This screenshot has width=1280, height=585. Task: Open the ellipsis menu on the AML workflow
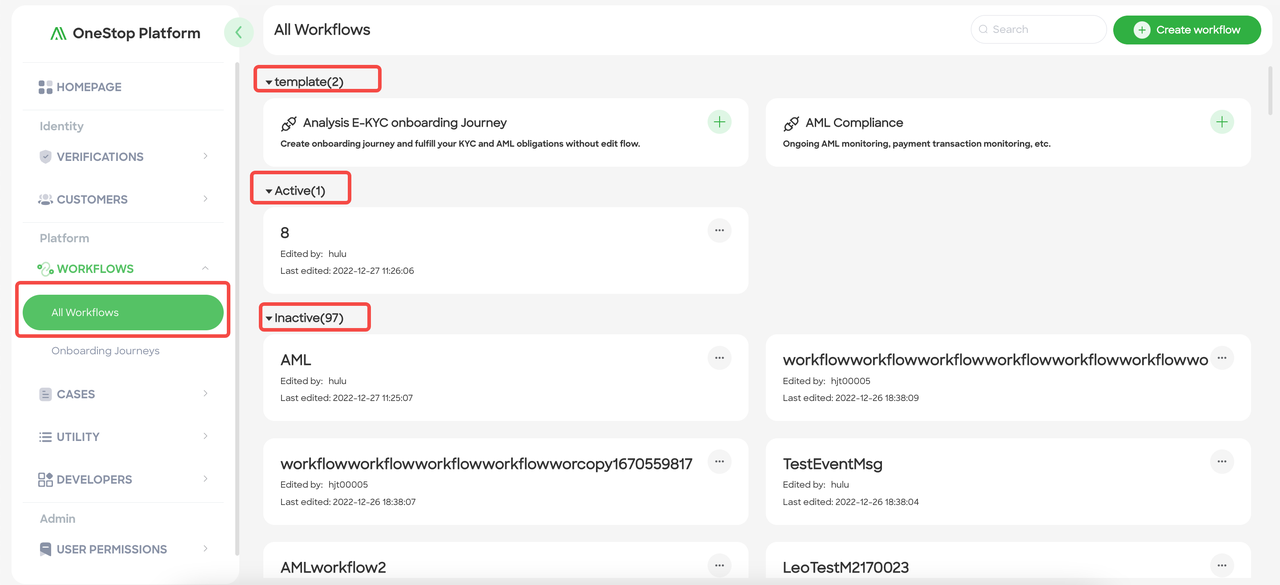tap(719, 357)
